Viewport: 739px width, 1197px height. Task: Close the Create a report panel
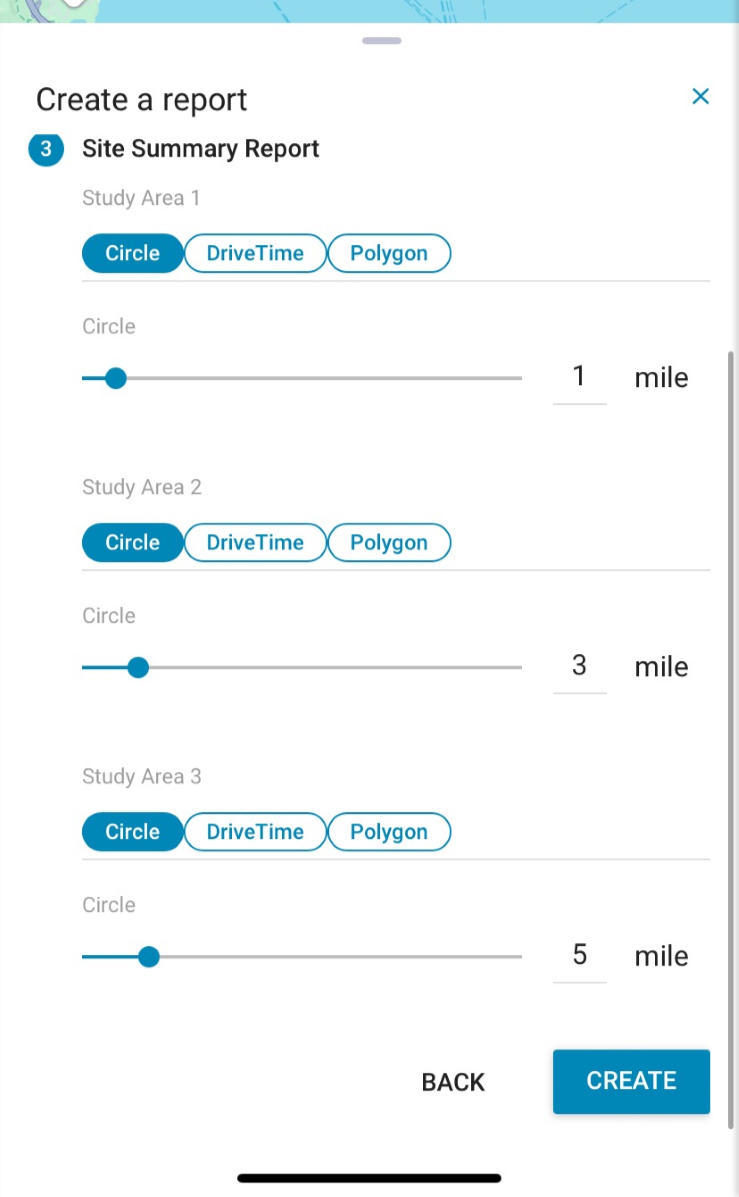[700, 97]
